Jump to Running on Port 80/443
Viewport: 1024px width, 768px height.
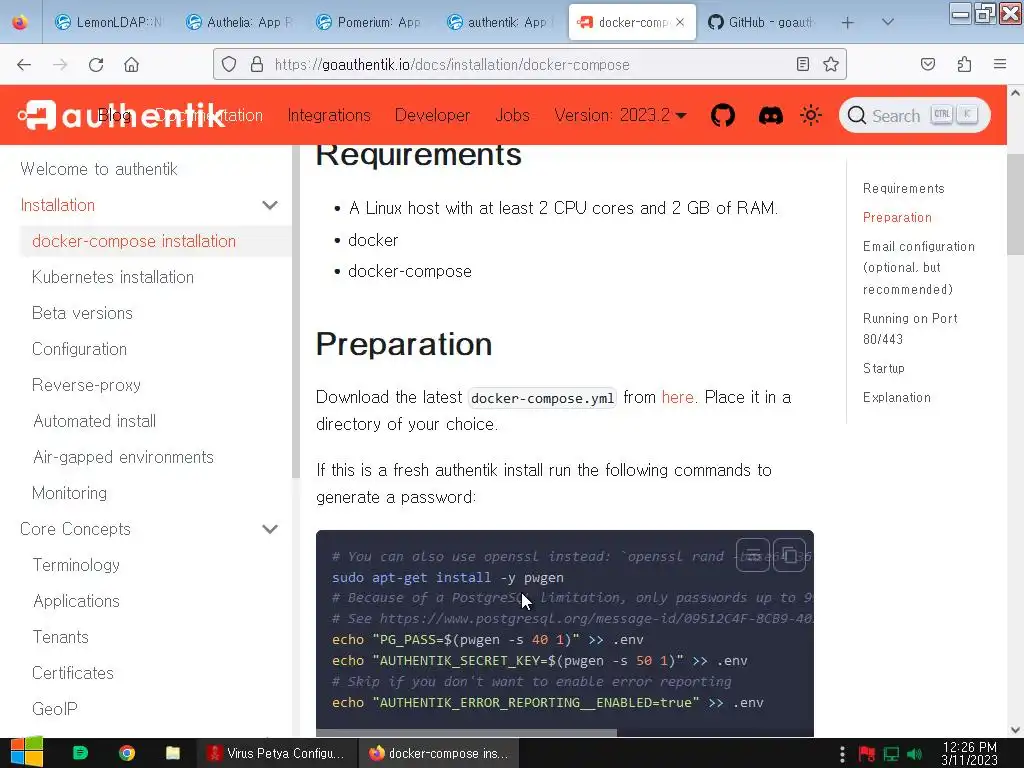pyautogui.click(x=910, y=328)
